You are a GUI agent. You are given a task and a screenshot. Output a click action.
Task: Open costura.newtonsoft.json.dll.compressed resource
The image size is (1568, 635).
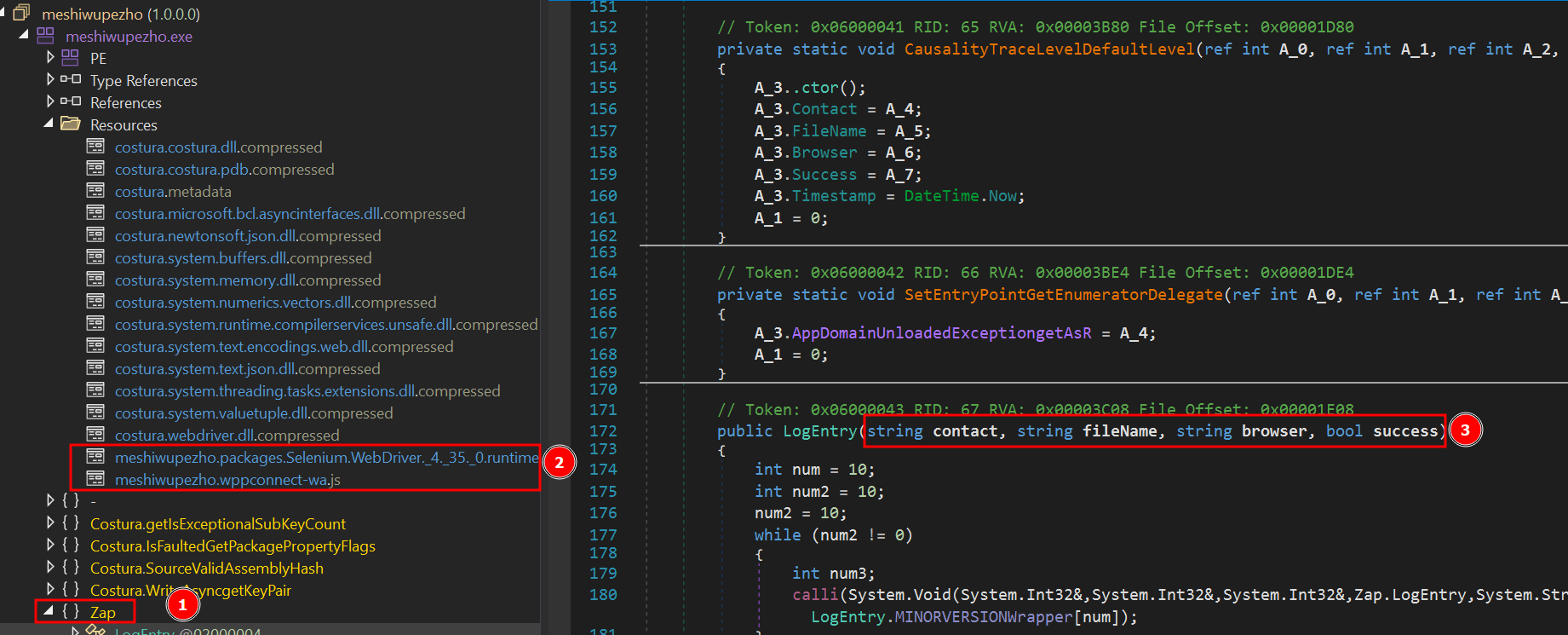point(247,235)
